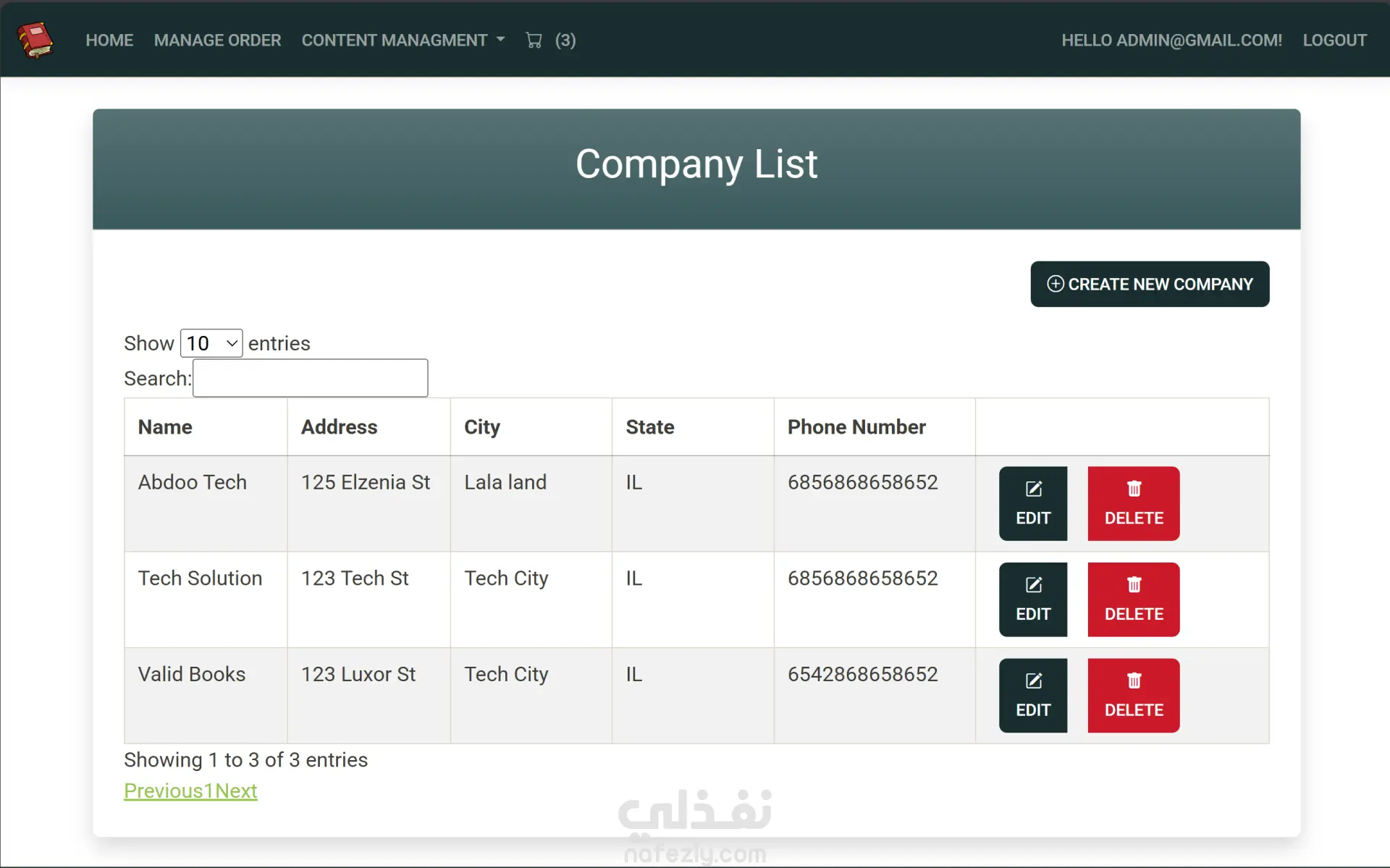Open the Show entries count selector

(211, 343)
